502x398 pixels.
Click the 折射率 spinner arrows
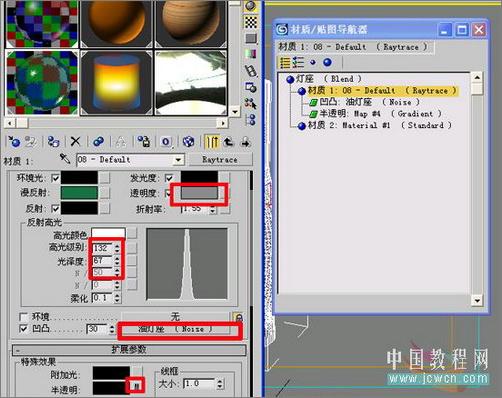pyautogui.click(x=213, y=210)
